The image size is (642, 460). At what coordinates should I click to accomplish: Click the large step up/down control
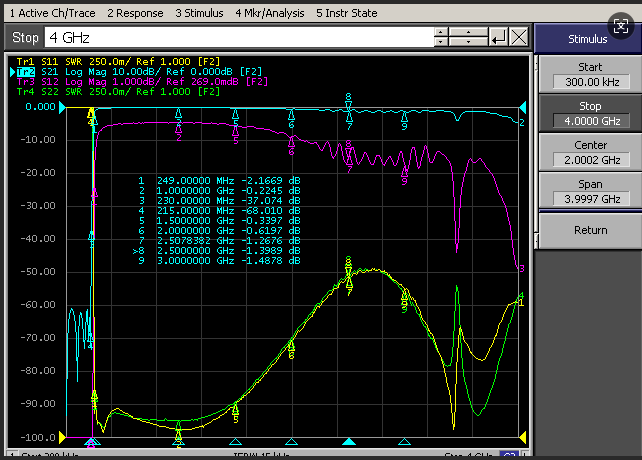(468, 38)
